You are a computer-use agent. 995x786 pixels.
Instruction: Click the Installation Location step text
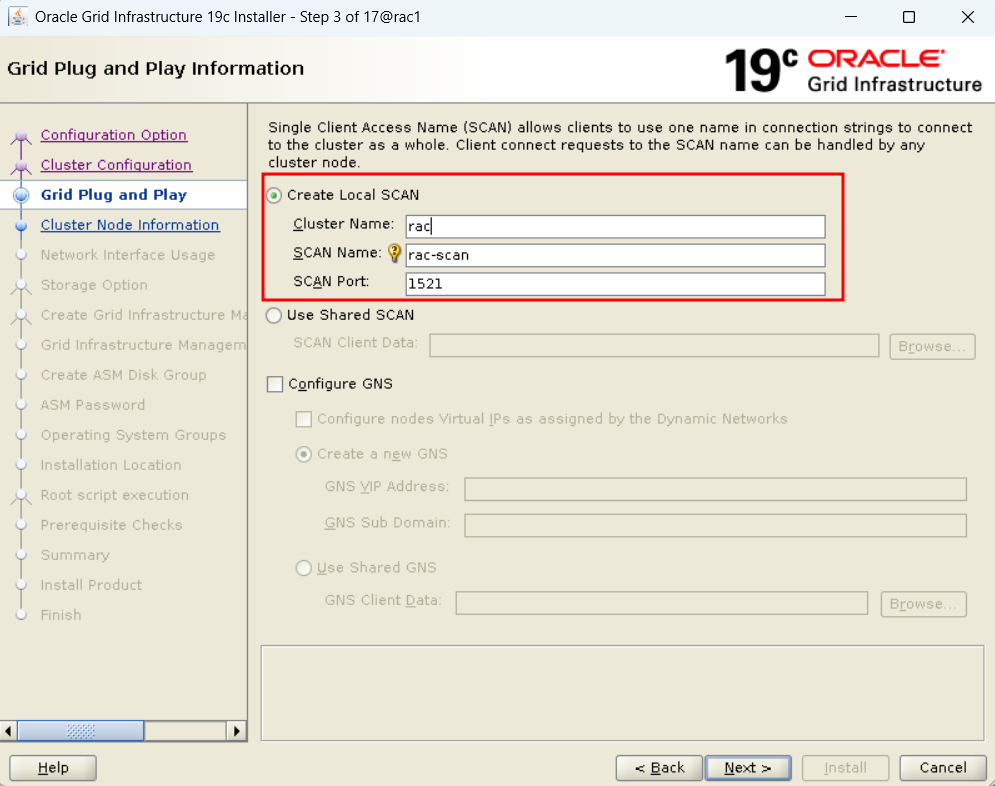pos(110,465)
